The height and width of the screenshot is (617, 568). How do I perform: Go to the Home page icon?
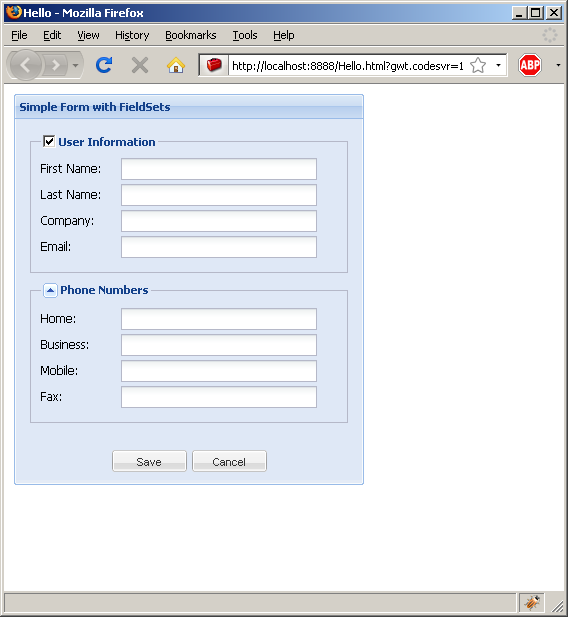(176, 65)
